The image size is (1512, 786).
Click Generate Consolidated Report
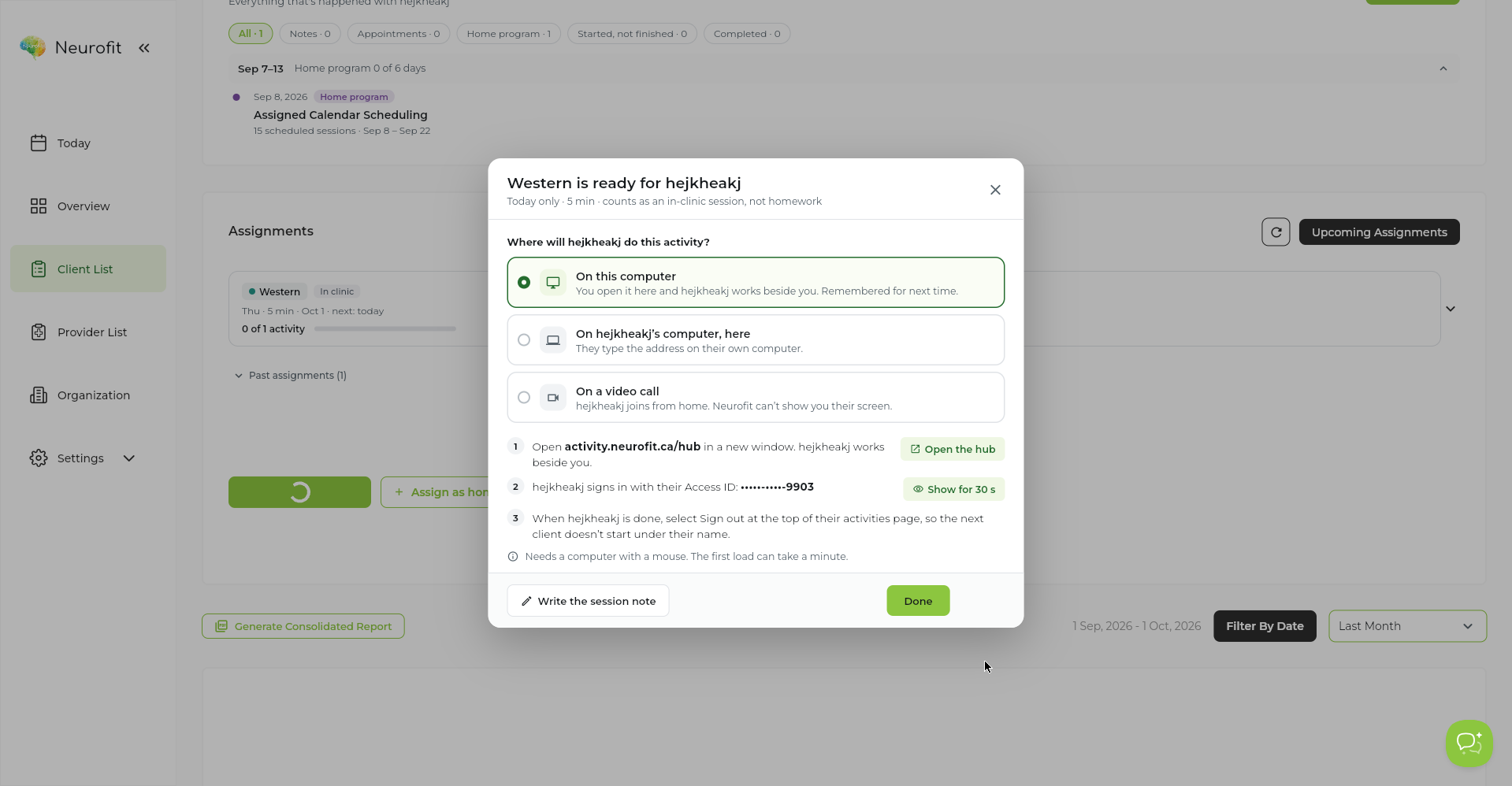pos(303,626)
